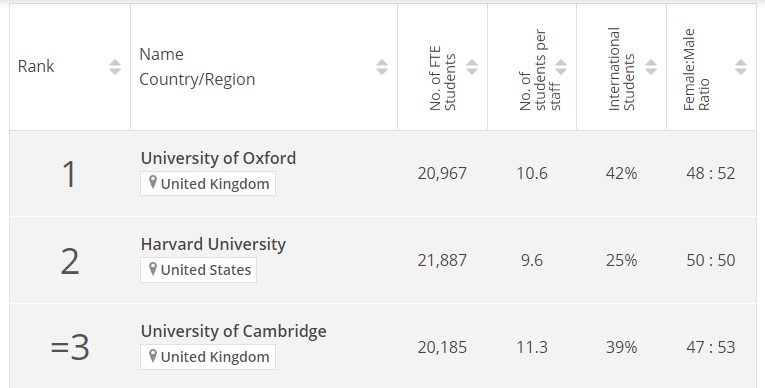
Task: Open University of Oxford link
Action: click(218, 158)
